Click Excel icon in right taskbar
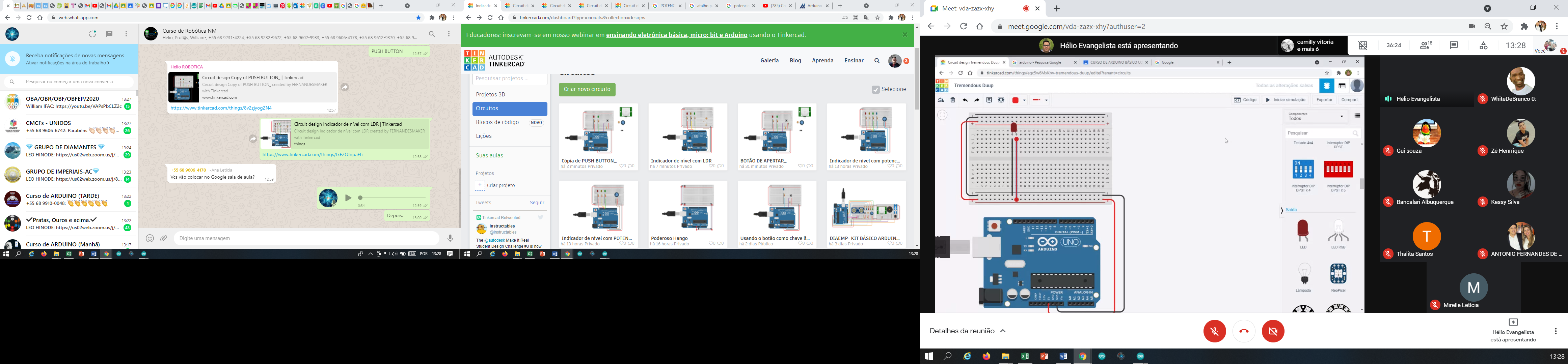 pos(1025,357)
